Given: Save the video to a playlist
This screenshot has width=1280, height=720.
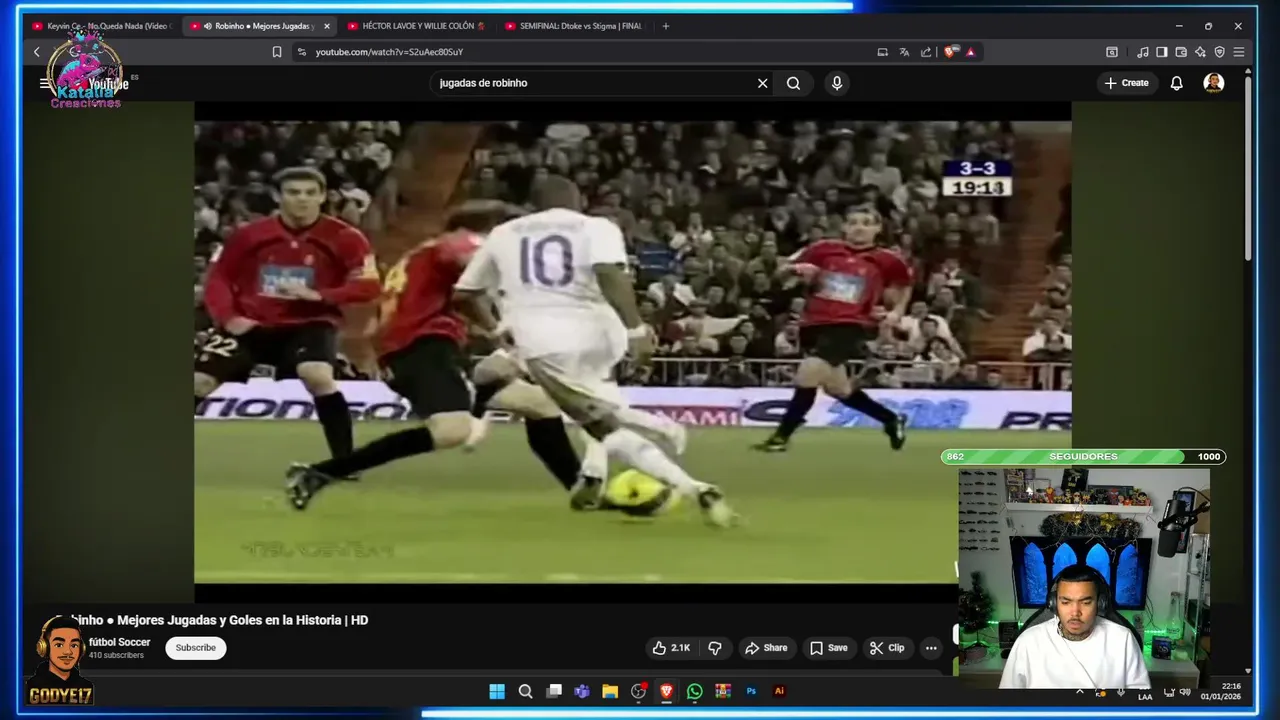Looking at the screenshot, I should coord(828,648).
